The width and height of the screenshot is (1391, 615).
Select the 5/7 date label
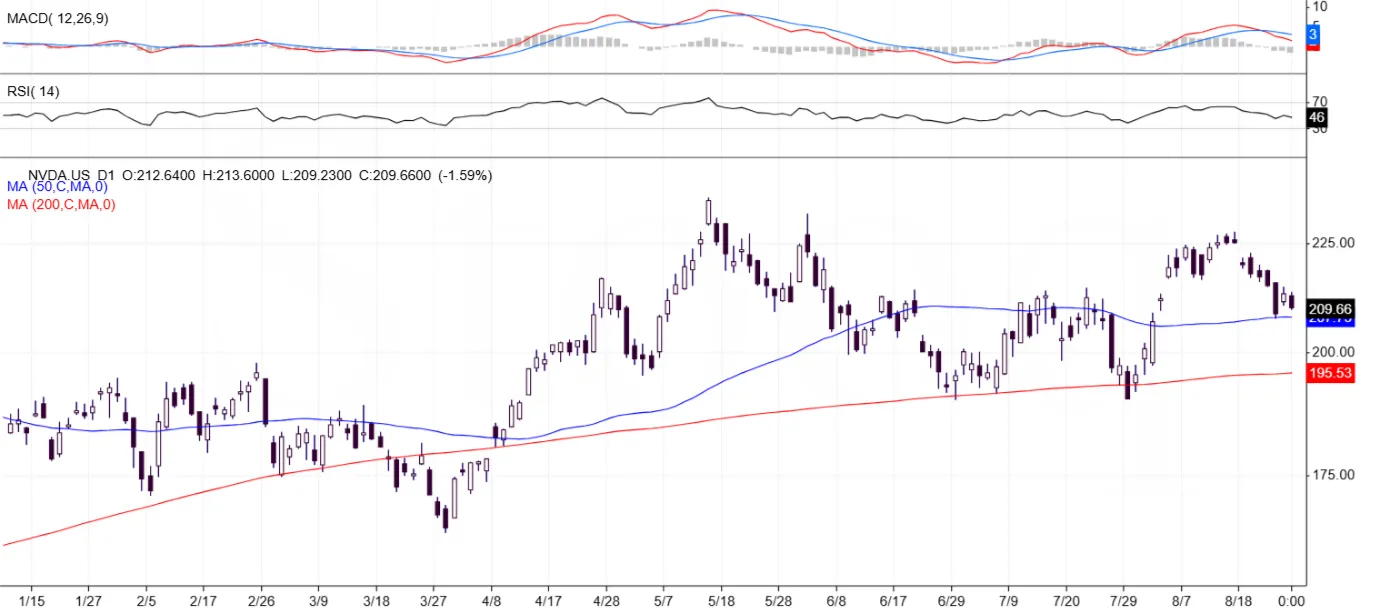(x=663, y=600)
